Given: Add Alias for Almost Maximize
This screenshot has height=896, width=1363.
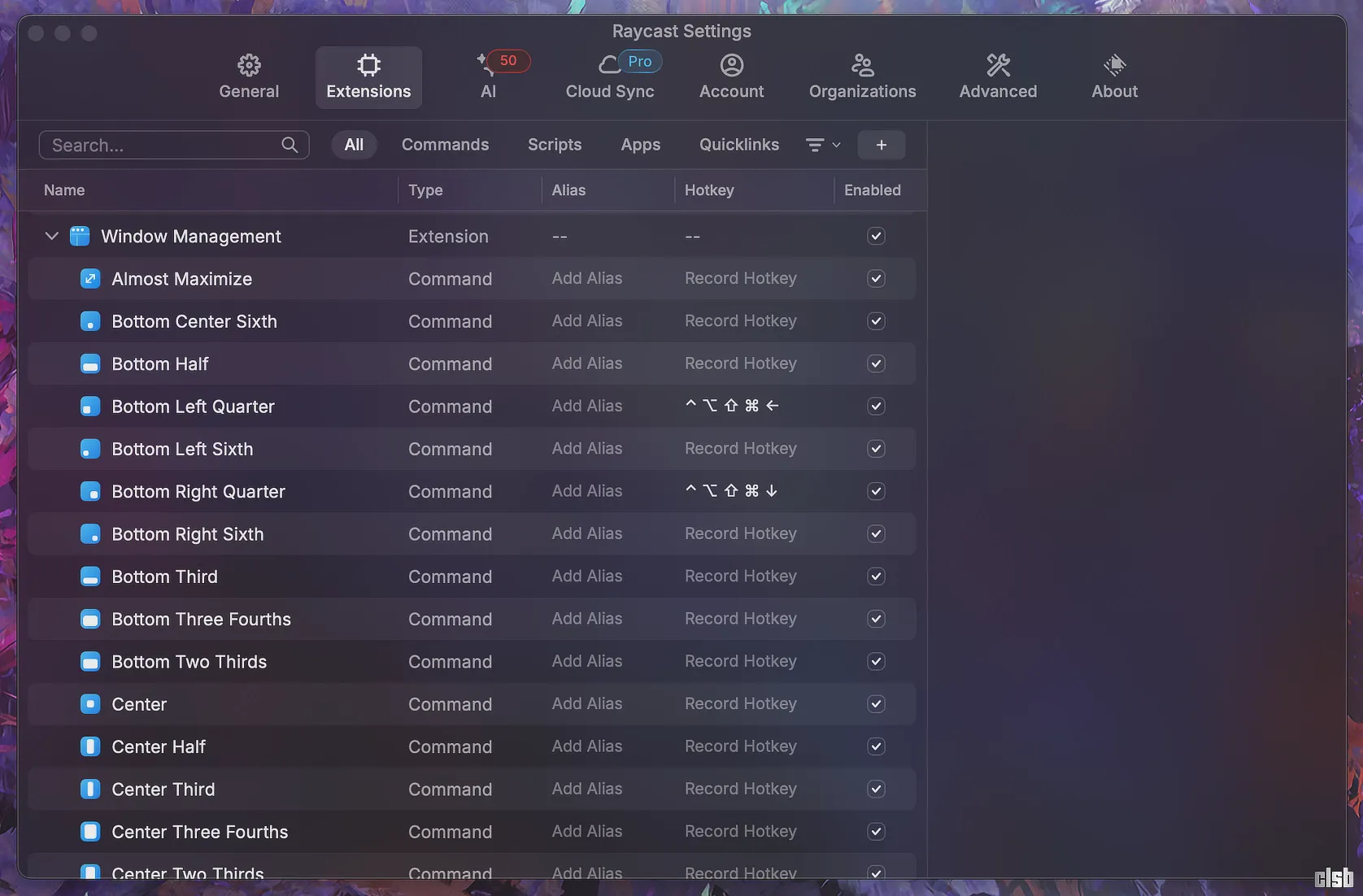Looking at the screenshot, I should [x=587, y=278].
